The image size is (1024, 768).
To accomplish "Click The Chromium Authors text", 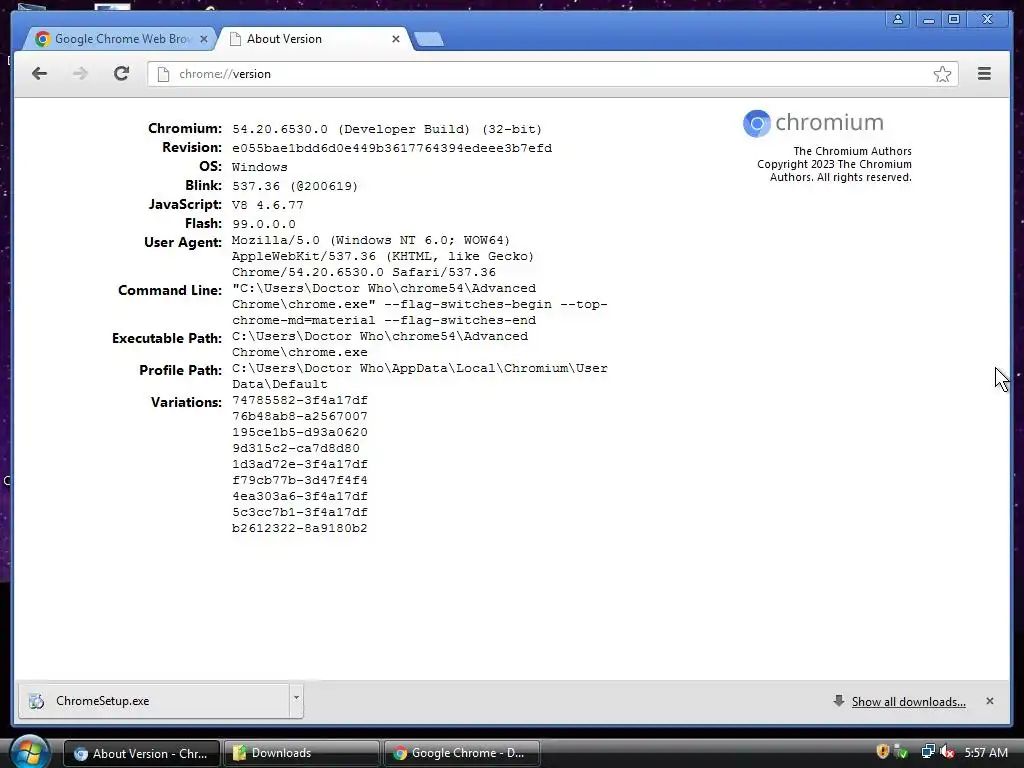I will (852, 151).
